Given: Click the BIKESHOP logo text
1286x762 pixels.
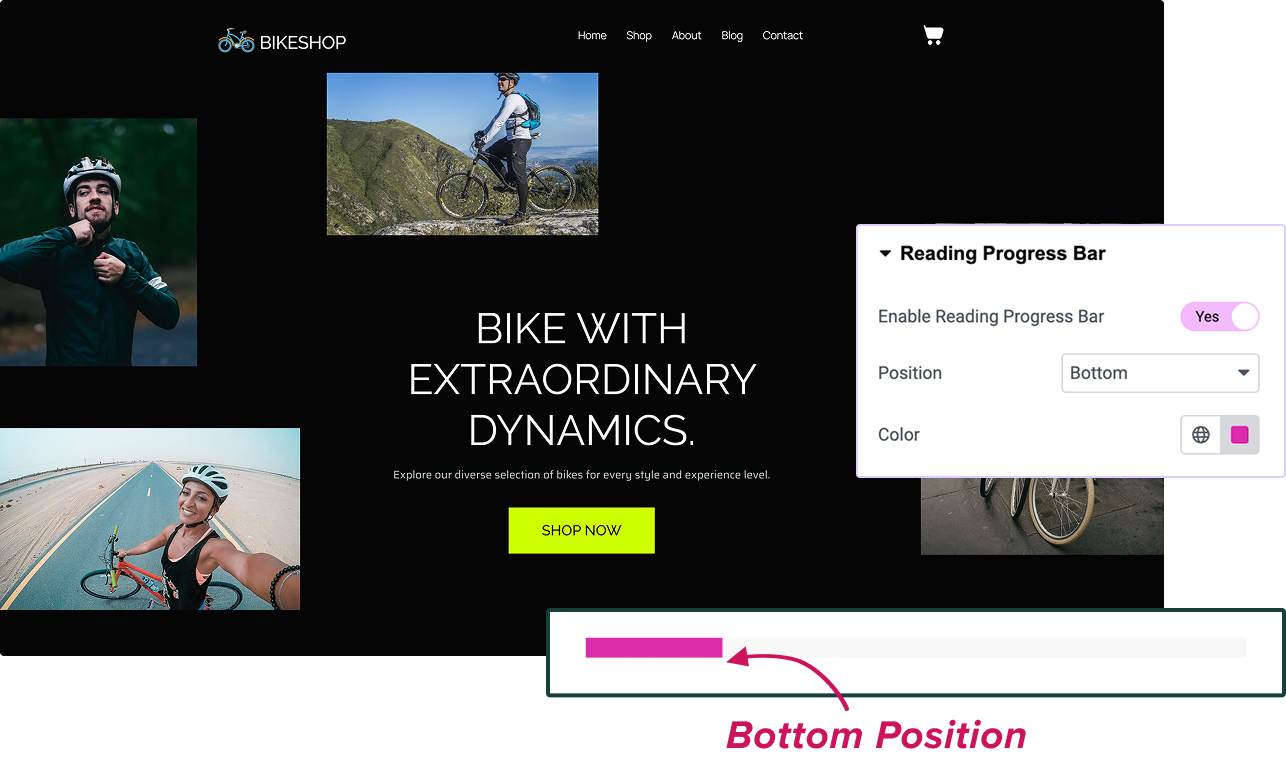Looking at the screenshot, I should click(x=303, y=42).
